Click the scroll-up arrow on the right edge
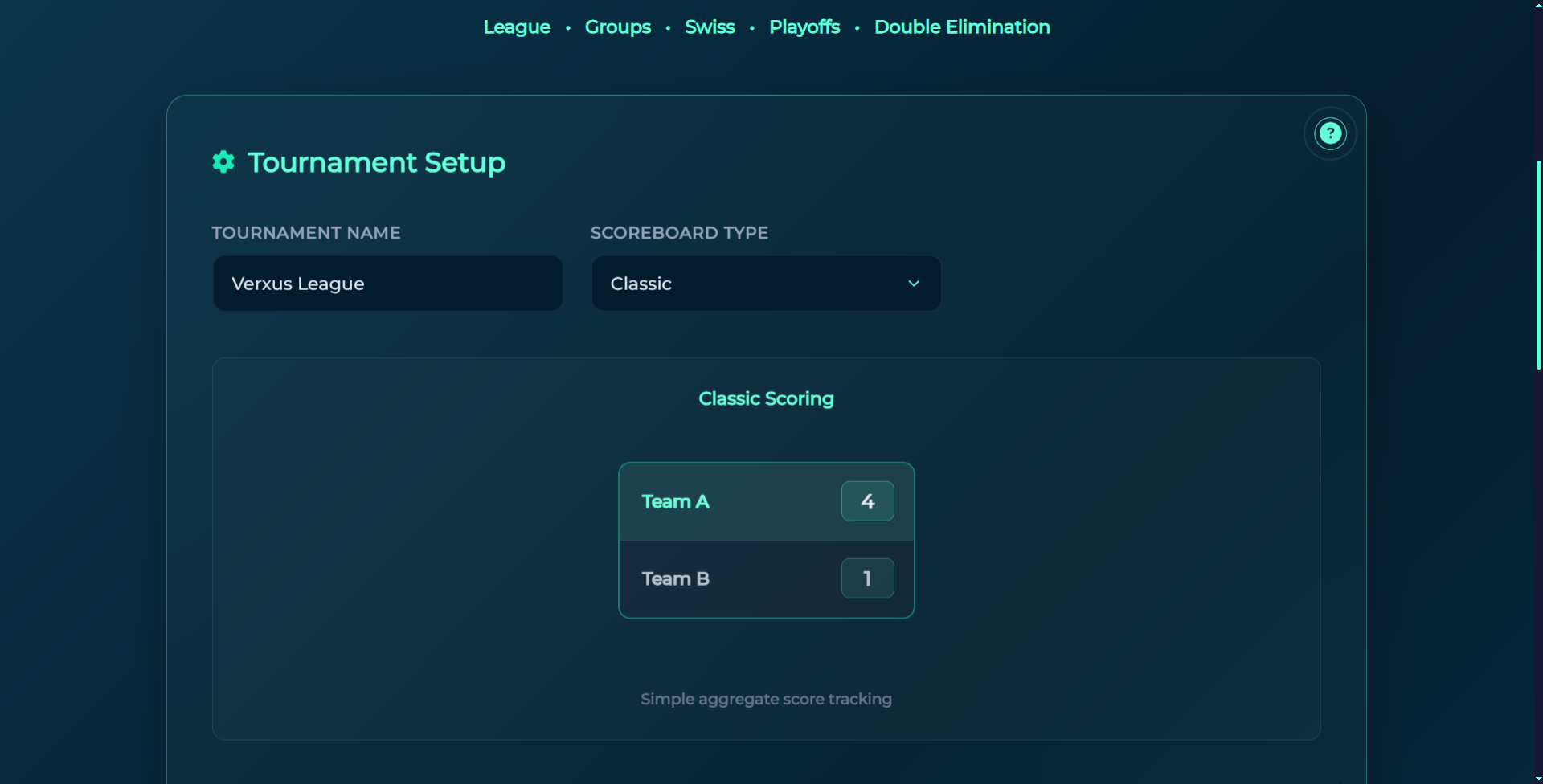The width and height of the screenshot is (1543, 784). (1537, 5)
